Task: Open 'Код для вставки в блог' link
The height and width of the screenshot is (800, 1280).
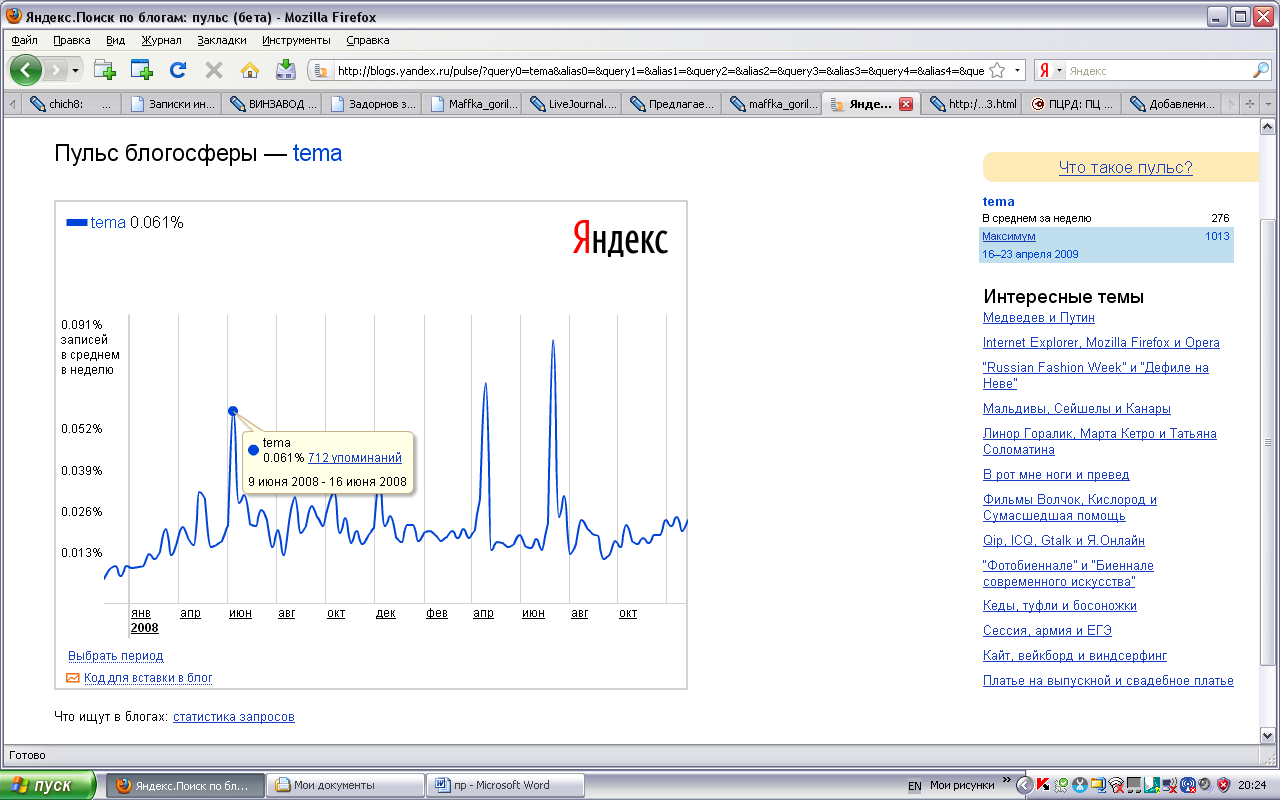Action: (148, 678)
